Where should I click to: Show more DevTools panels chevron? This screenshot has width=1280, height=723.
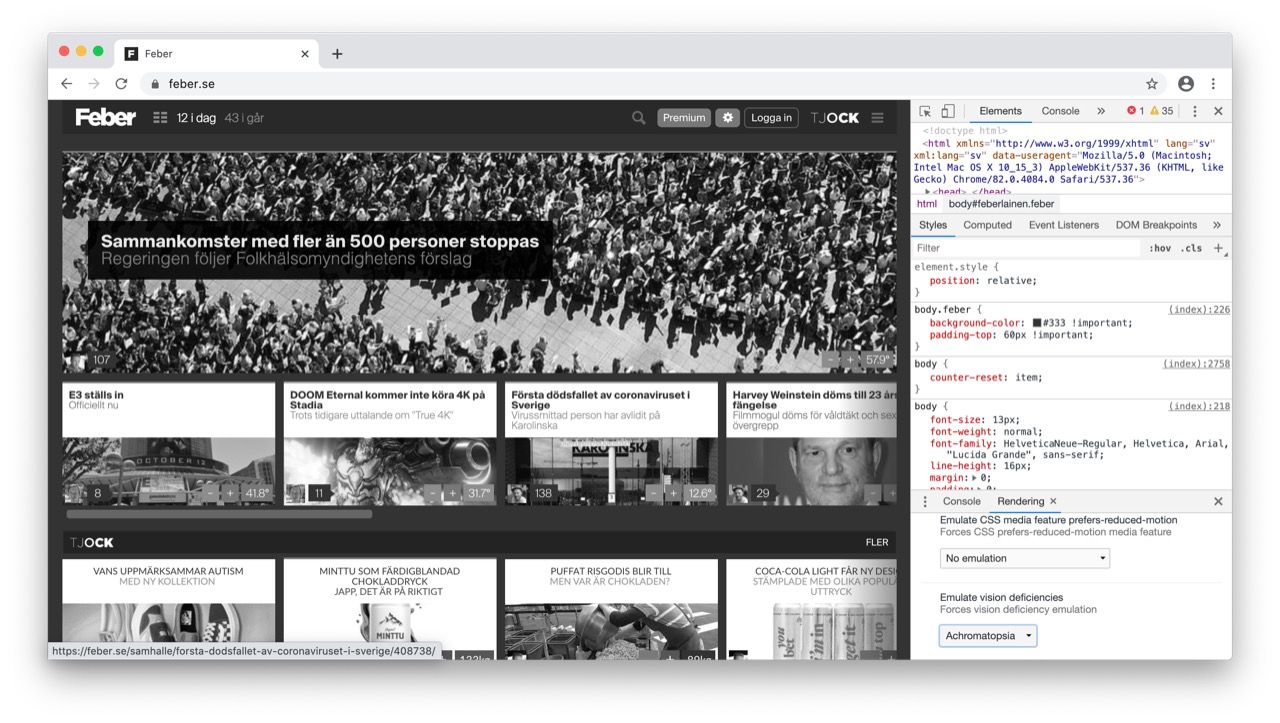(x=1101, y=112)
